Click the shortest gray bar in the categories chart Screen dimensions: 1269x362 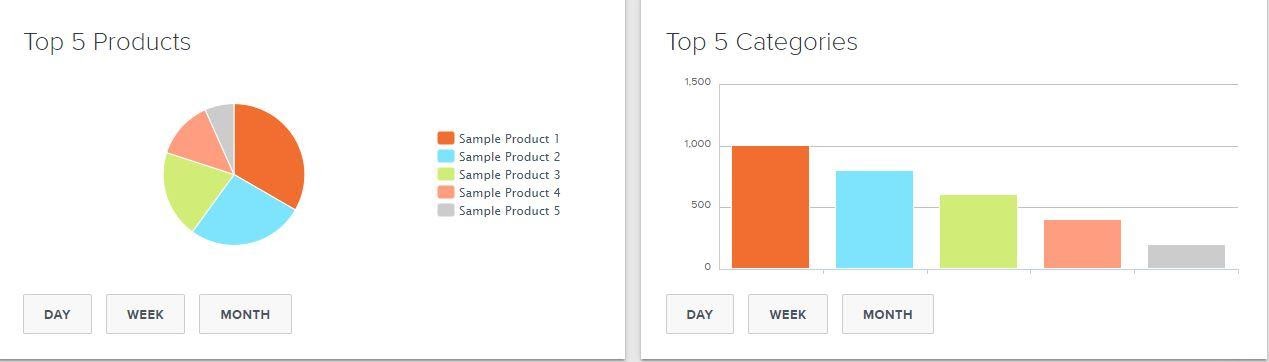[x=1186, y=256]
